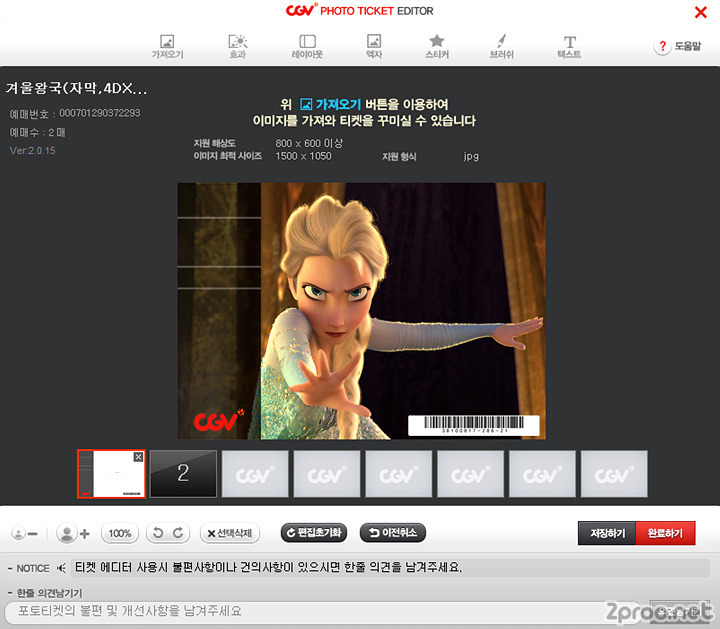The image size is (720, 629).
Task: Zoom out with the small person minus icon
Action: tap(25, 534)
